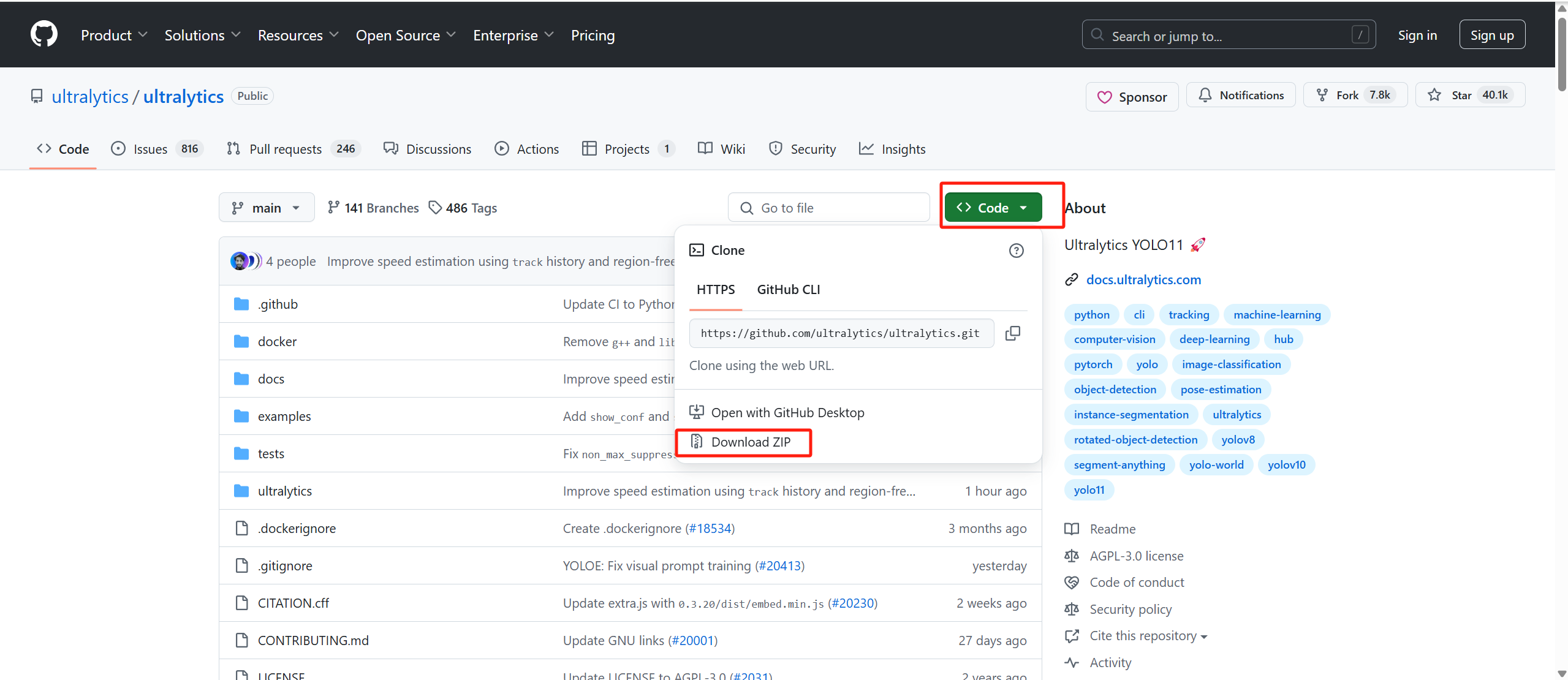1568x680 pixels.
Task: Open the .github folder
Action: [278, 304]
